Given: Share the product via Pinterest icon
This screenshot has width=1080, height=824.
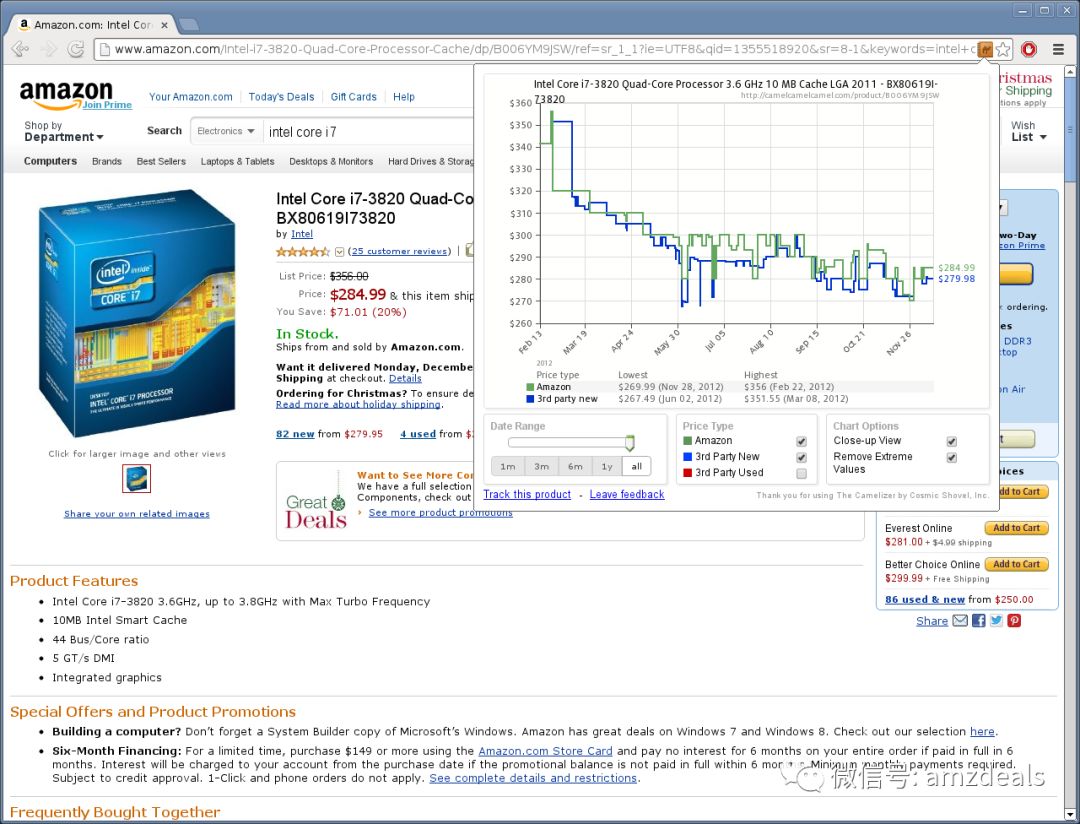Looking at the screenshot, I should [x=1014, y=621].
